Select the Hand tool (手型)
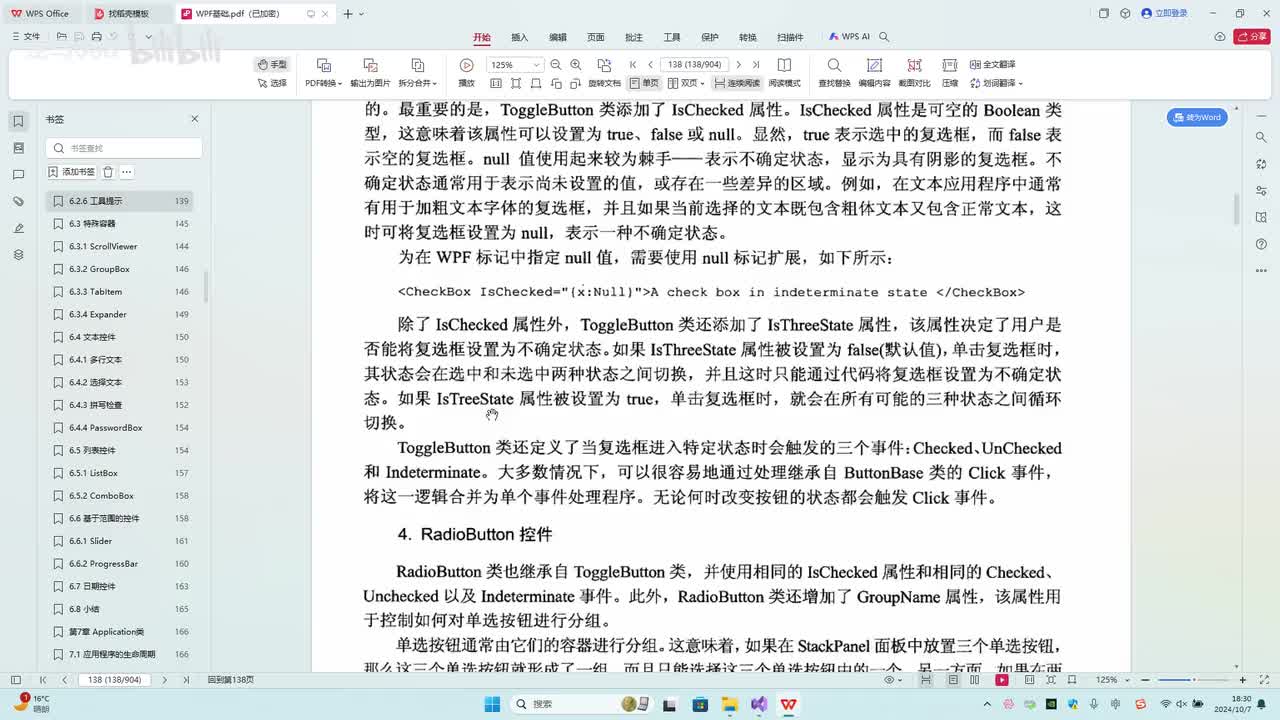This screenshot has height=720, width=1280. (272, 64)
